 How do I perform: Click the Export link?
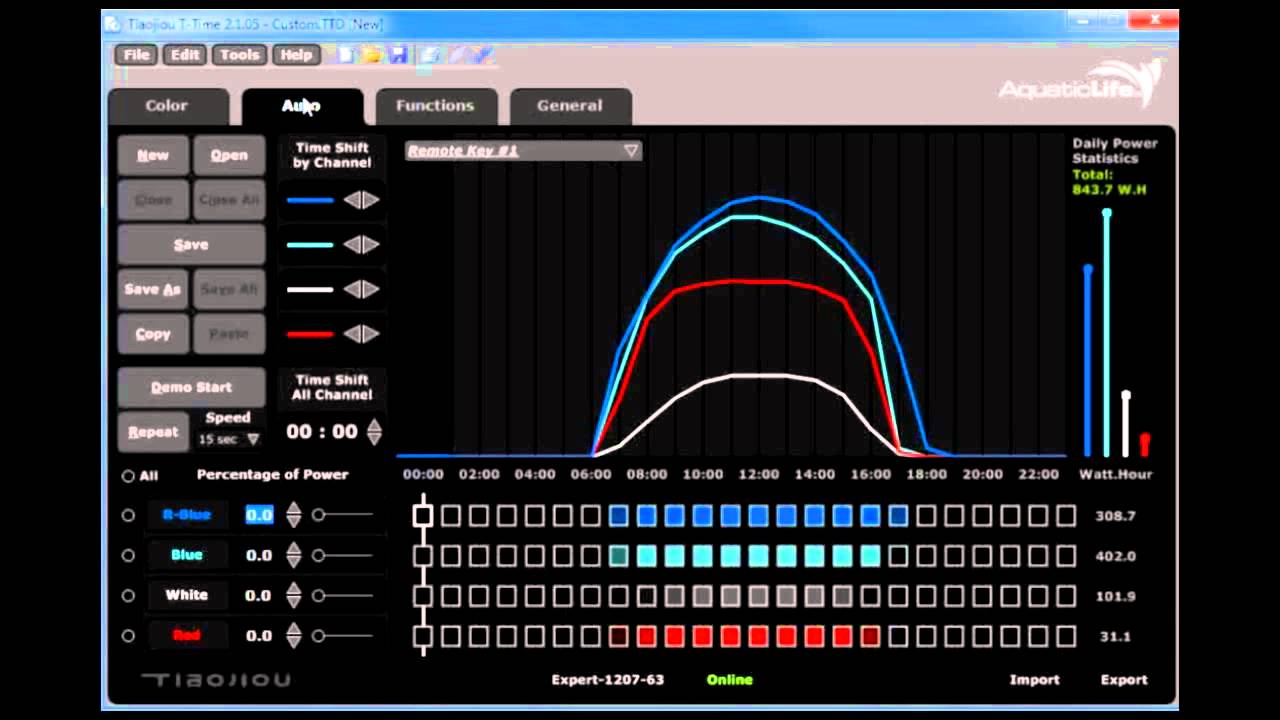(x=1124, y=679)
